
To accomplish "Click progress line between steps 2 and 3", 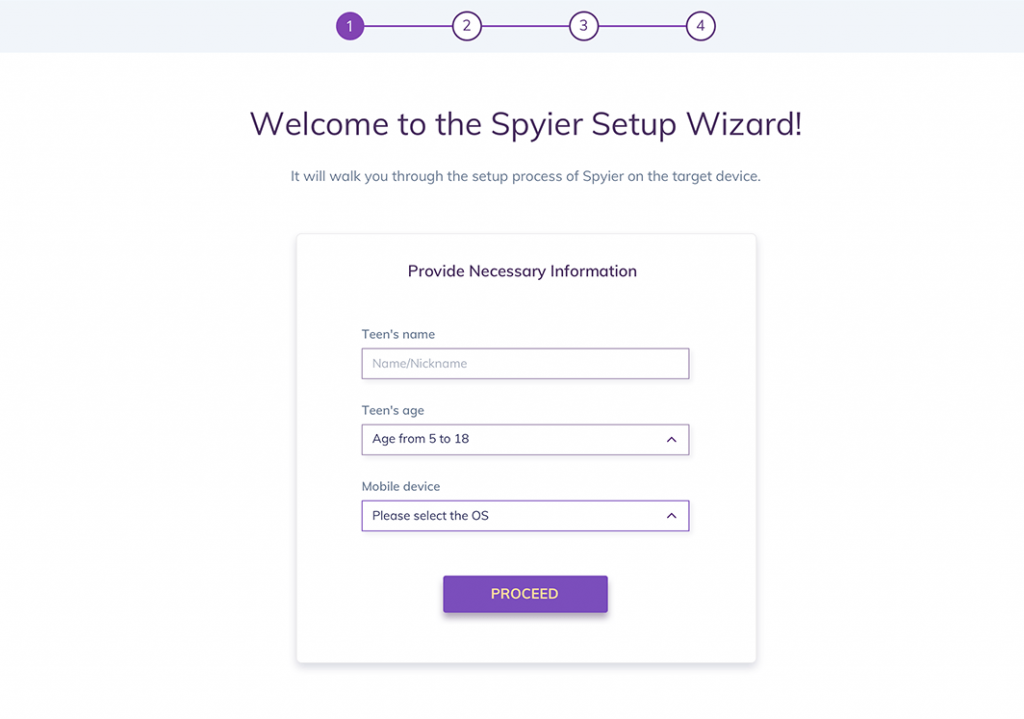I will pos(525,26).
